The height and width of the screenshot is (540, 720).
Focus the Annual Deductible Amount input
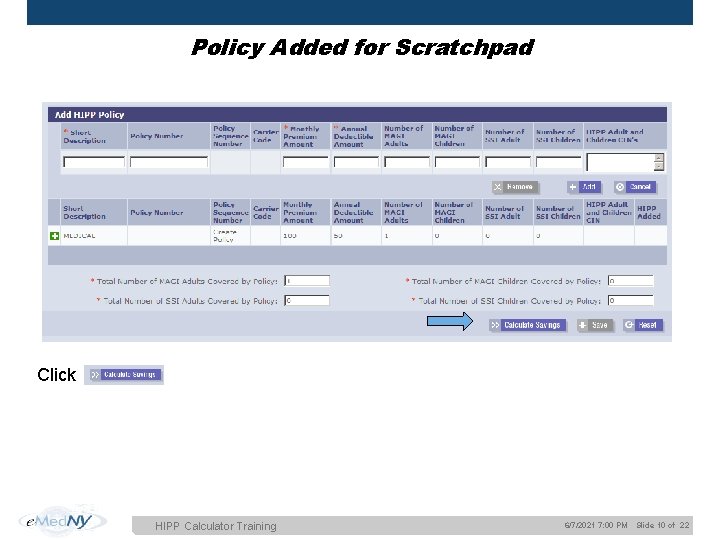point(356,162)
